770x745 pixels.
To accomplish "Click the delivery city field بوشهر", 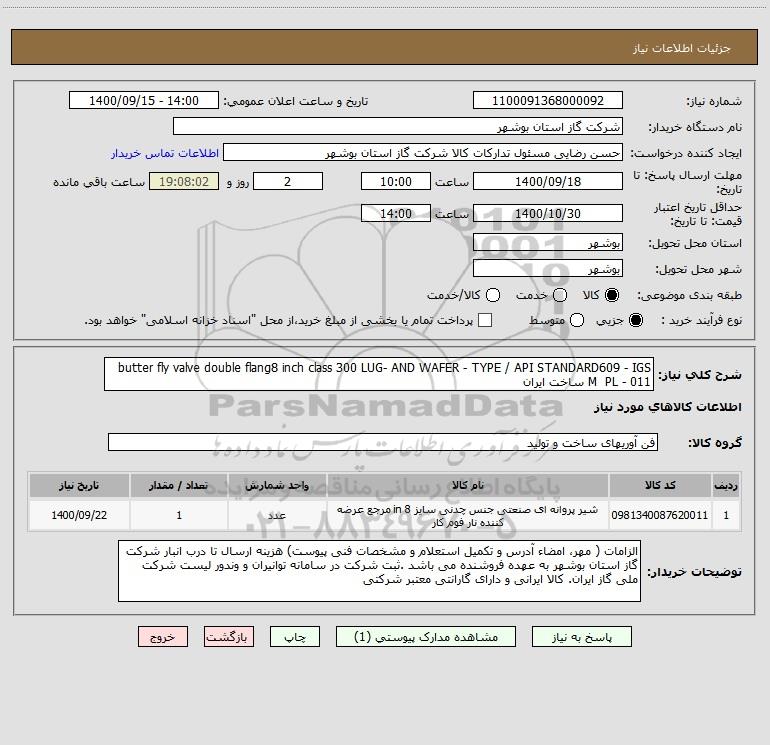I will pos(548,269).
